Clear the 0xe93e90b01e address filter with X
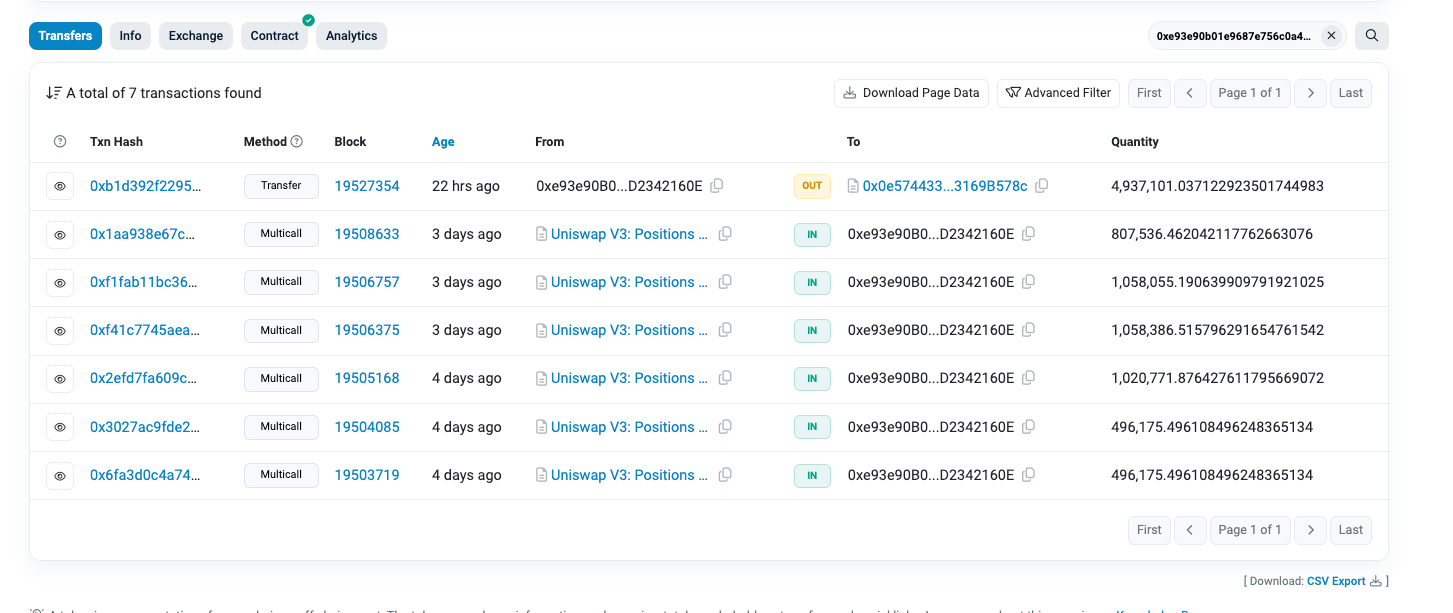The image size is (1453, 613). coord(1331,36)
